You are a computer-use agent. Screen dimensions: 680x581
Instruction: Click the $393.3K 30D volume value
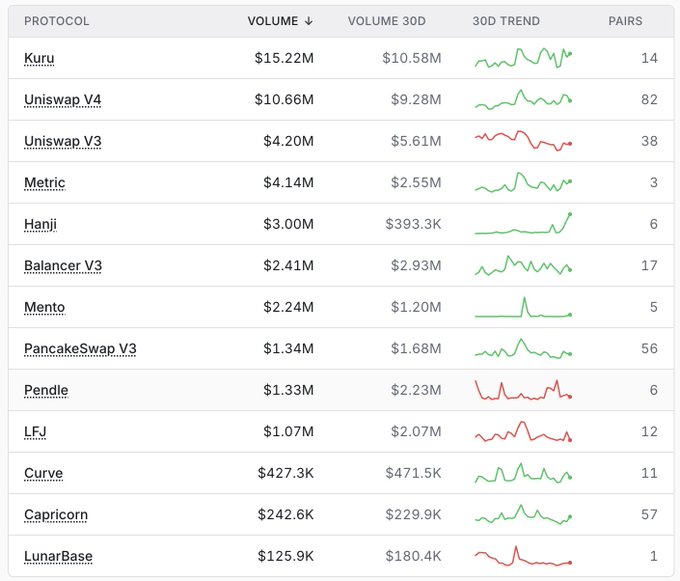tap(413, 224)
